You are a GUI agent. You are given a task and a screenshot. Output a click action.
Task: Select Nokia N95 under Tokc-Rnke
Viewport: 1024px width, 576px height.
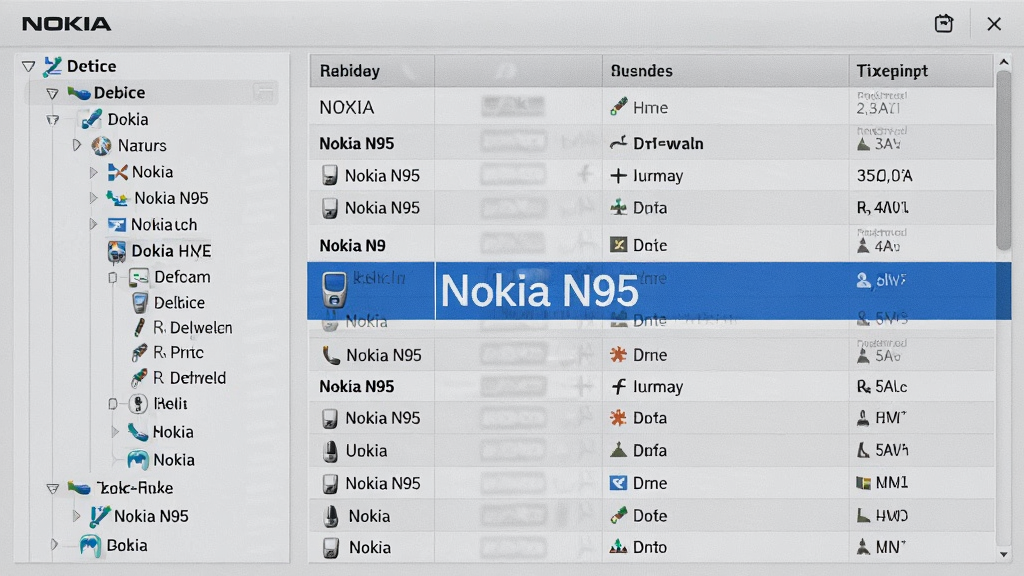click(x=152, y=517)
